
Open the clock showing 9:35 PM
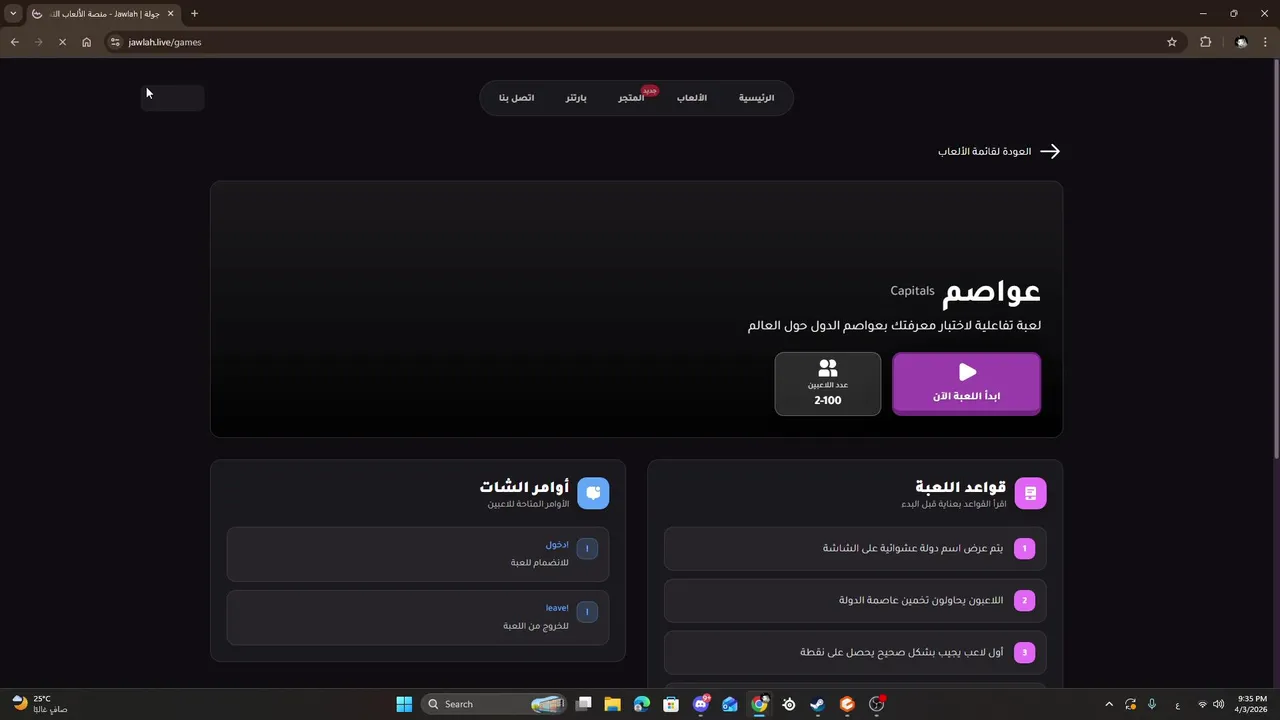click(1252, 704)
